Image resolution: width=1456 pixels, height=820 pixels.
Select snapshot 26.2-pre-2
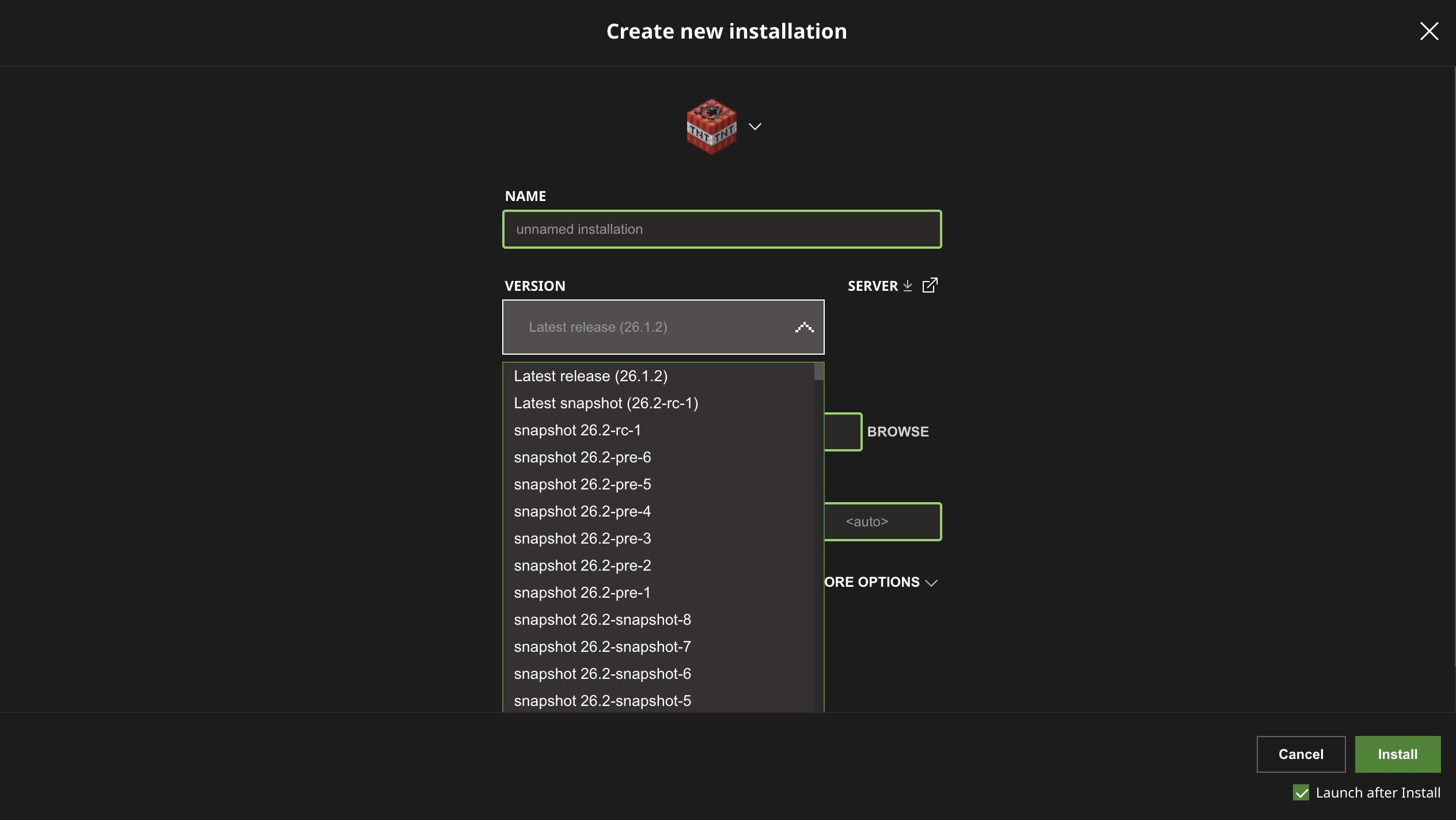click(659, 565)
